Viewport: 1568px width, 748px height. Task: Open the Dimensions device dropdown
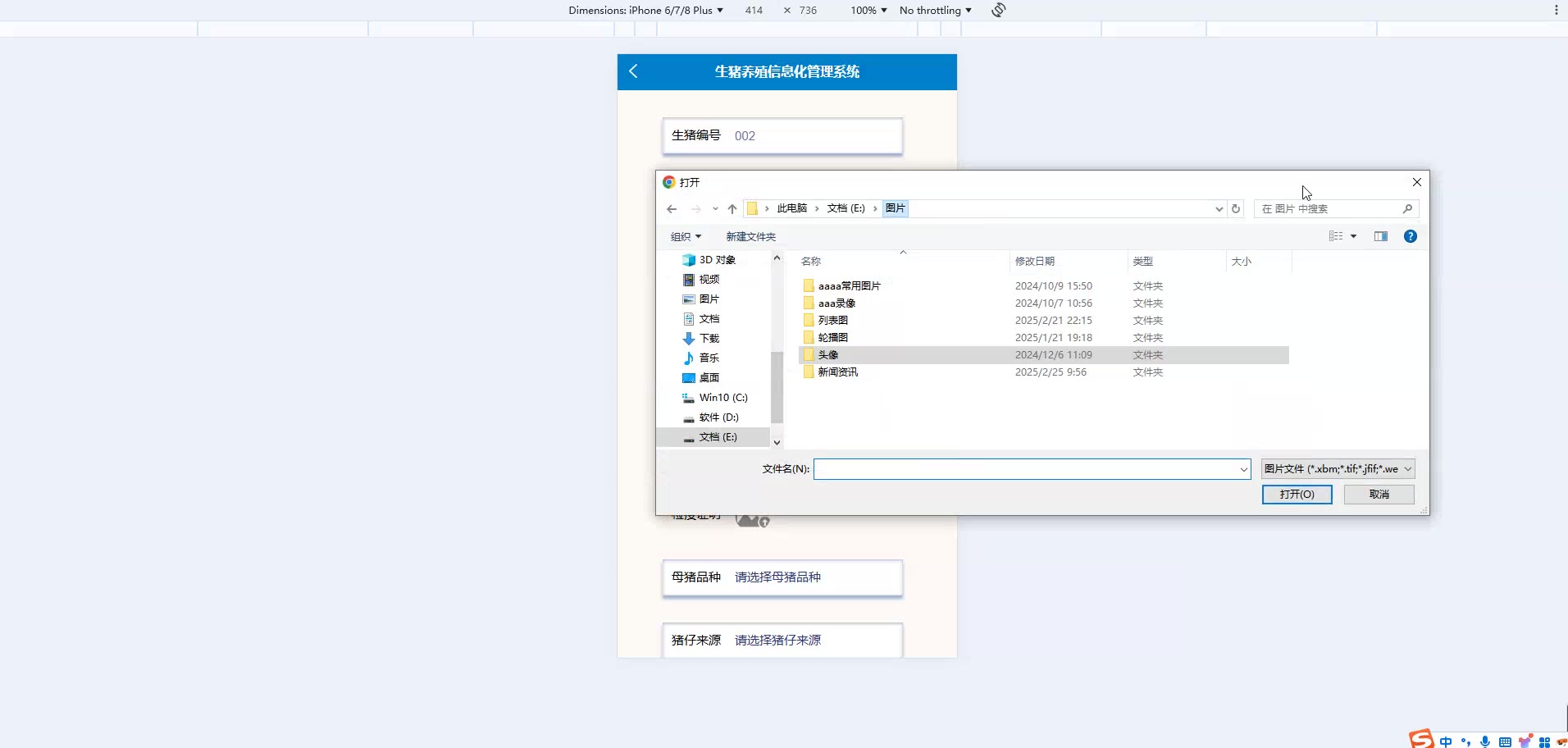coord(645,11)
